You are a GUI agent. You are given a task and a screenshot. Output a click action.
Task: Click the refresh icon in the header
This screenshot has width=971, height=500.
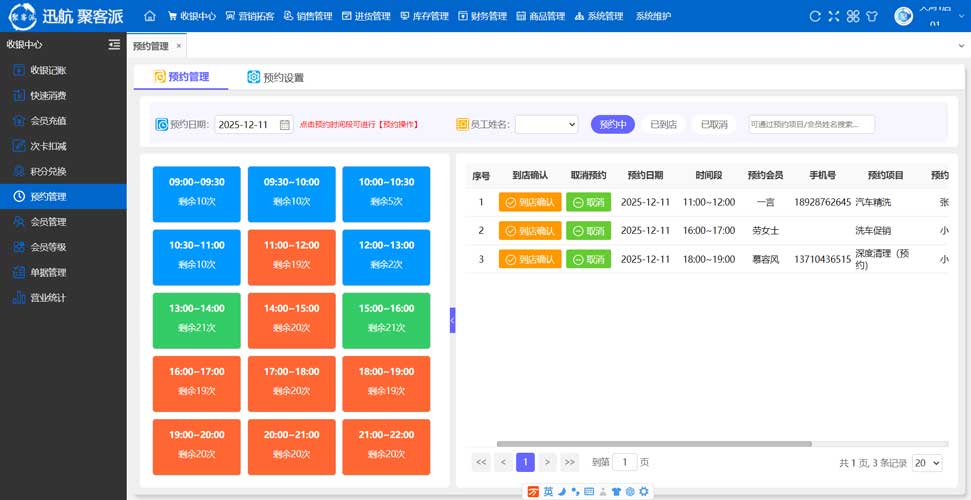[x=815, y=17]
